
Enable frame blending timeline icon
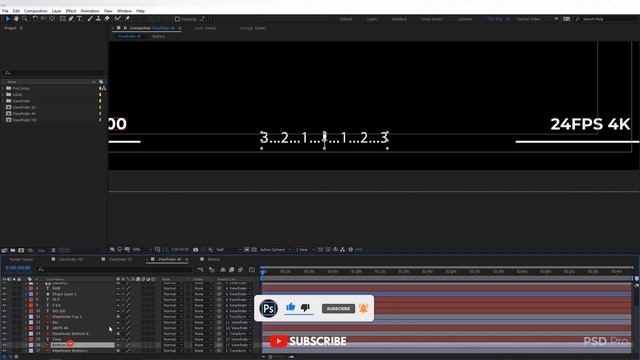[x=231, y=269]
